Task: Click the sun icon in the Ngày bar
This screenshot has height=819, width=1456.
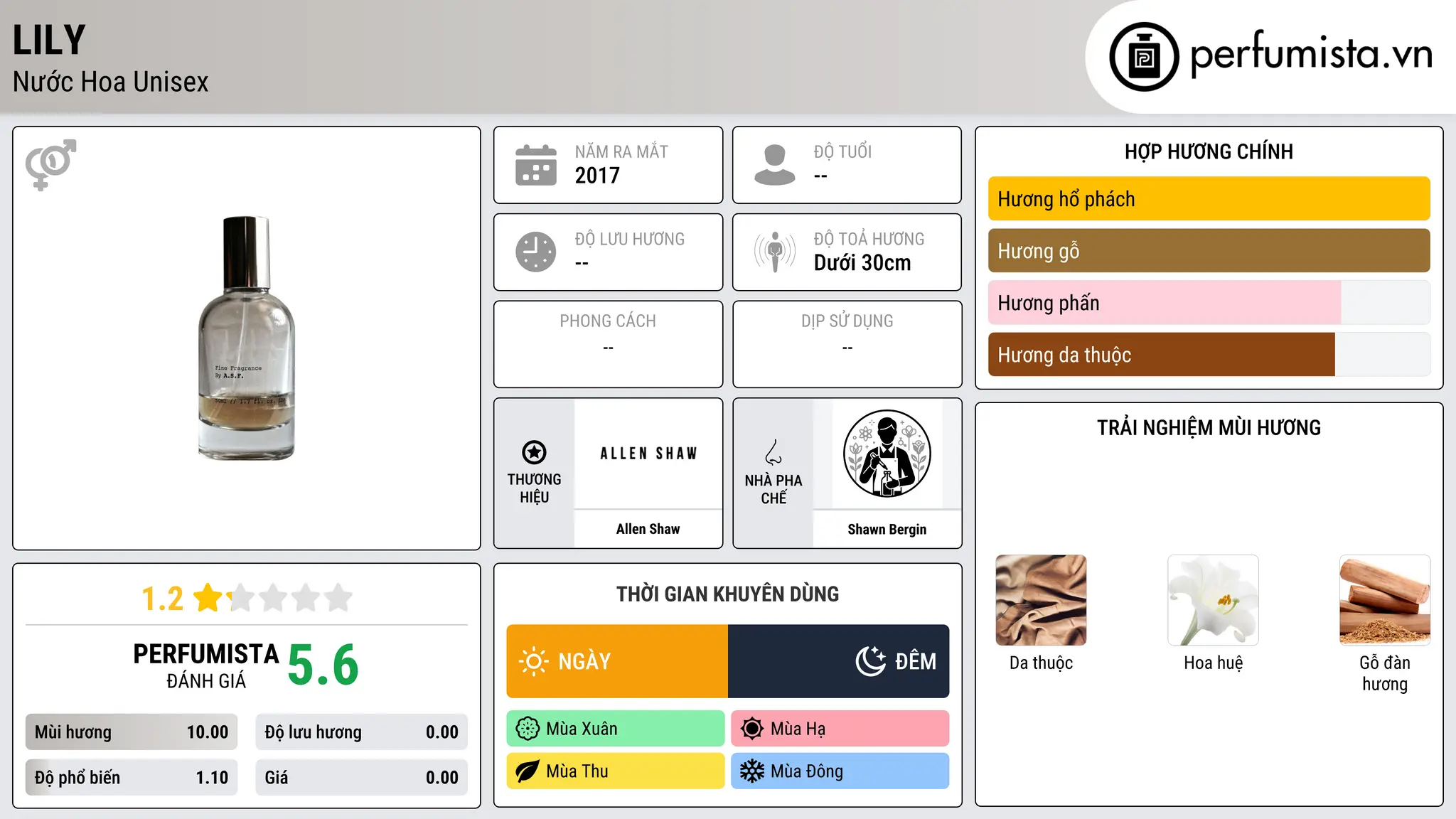Action: tap(534, 661)
